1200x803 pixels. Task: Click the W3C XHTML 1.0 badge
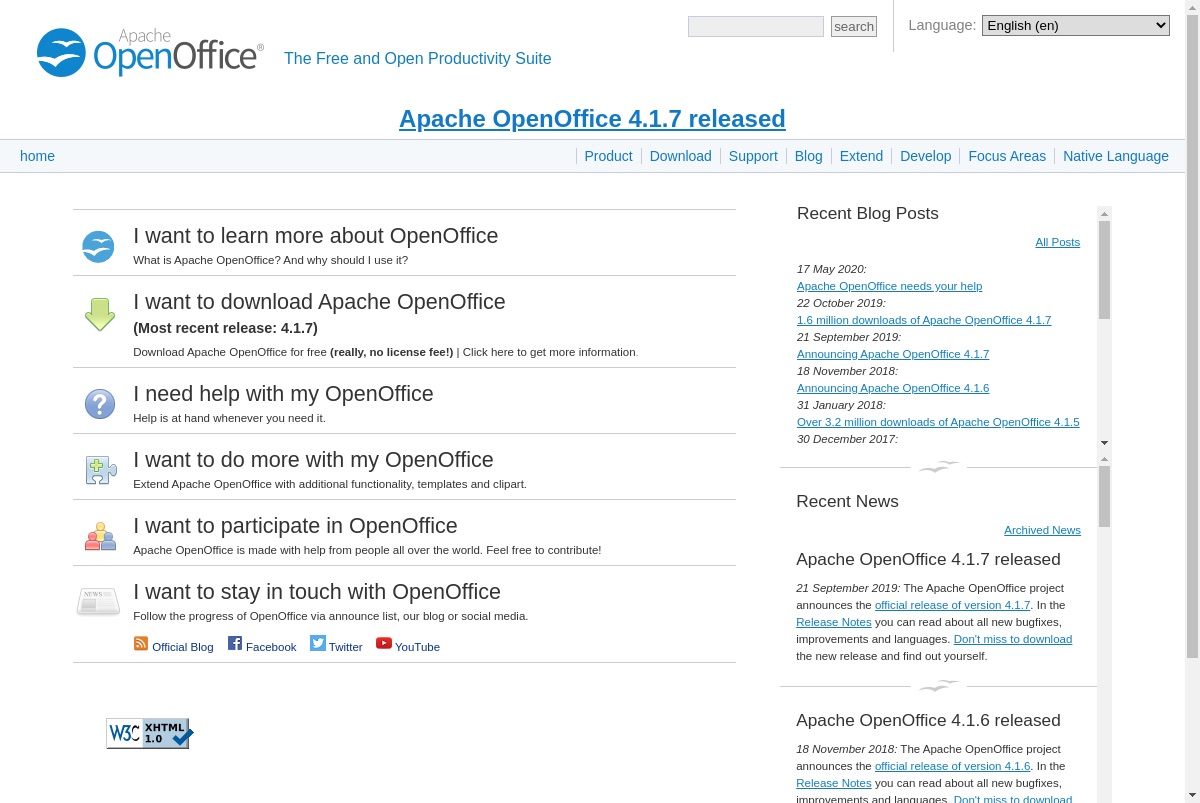pos(149,733)
